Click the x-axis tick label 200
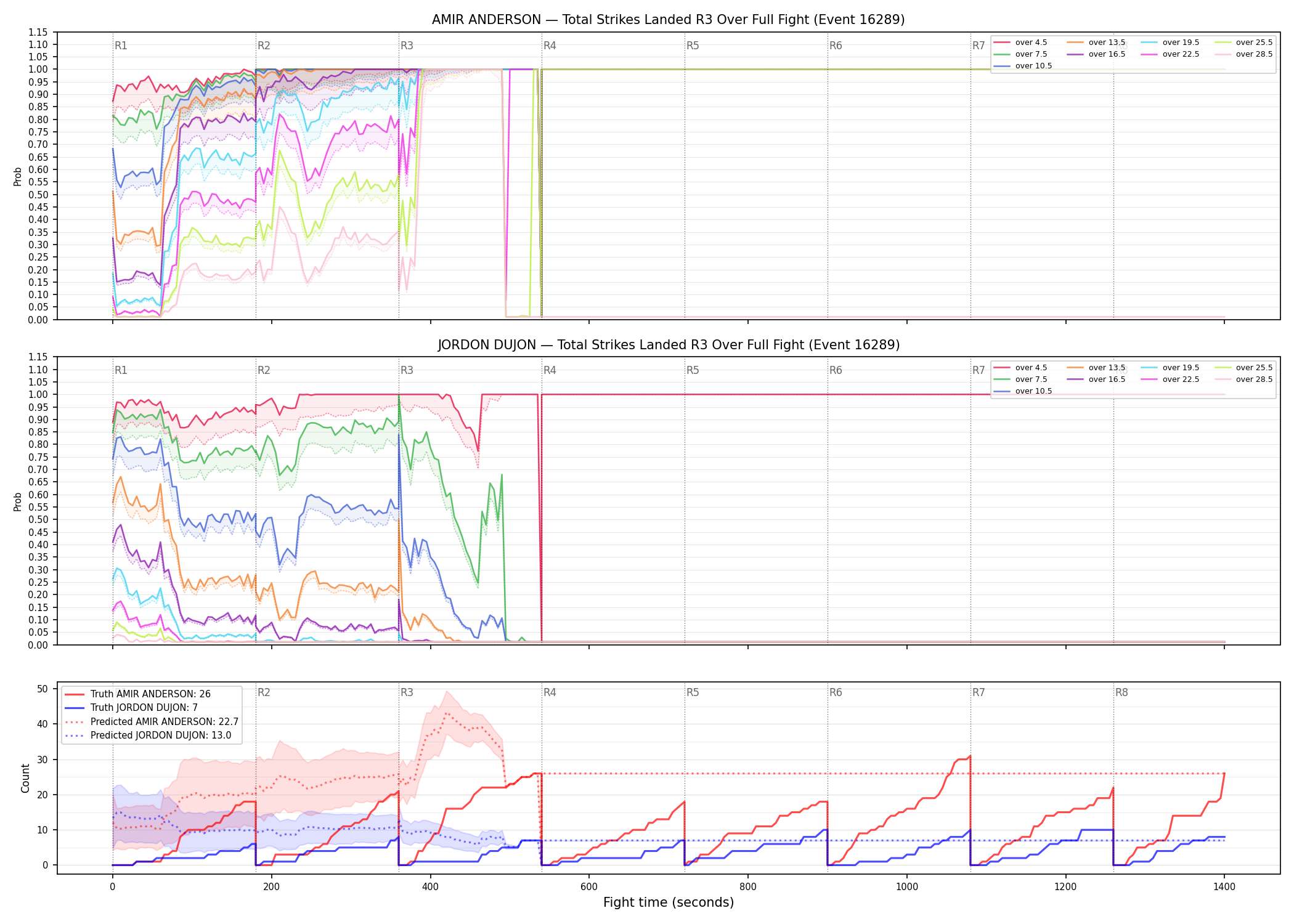The image size is (1294, 924). point(271,887)
